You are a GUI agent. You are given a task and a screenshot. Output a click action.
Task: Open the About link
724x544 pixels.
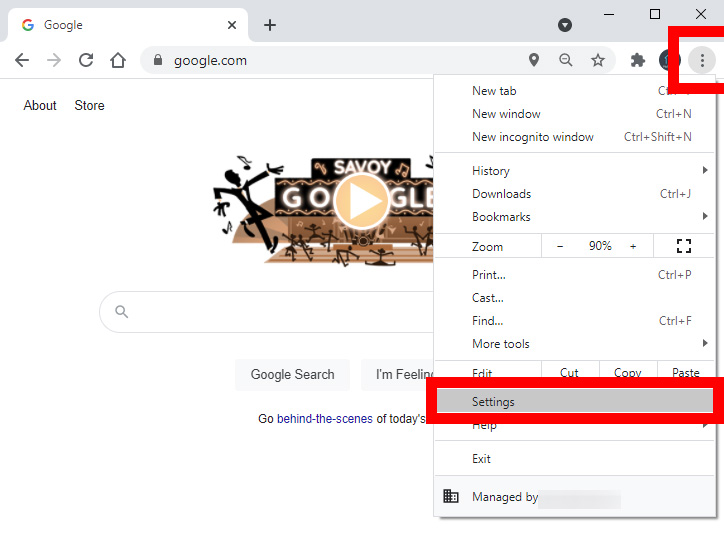(x=40, y=105)
